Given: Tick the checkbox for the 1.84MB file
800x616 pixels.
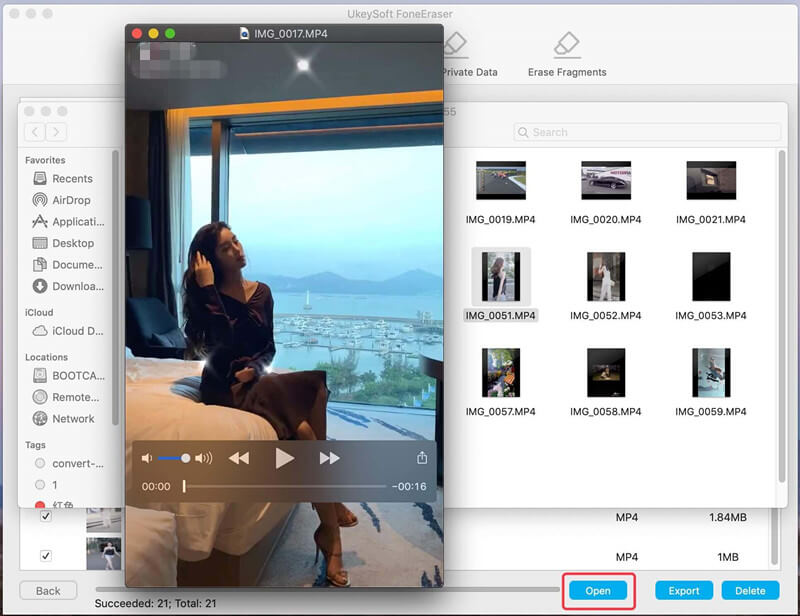Looking at the screenshot, I should point(46,517).
